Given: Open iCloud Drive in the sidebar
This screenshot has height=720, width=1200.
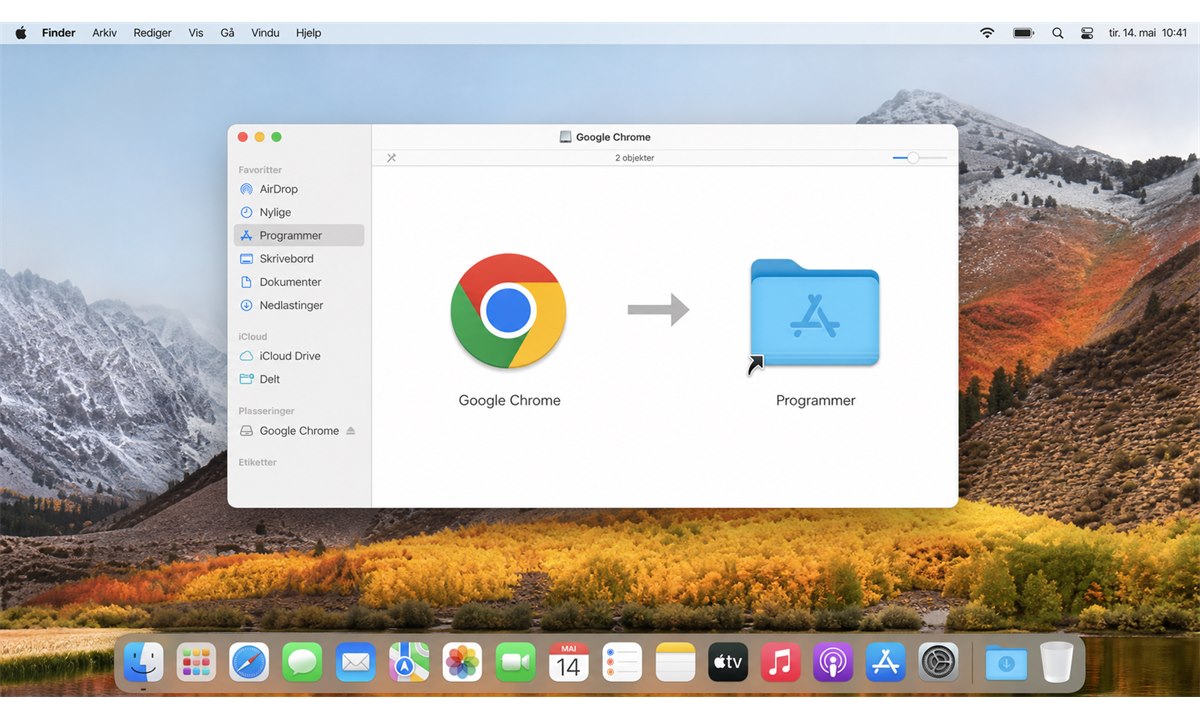Looking at the screenshot, I should pos(290,356).
